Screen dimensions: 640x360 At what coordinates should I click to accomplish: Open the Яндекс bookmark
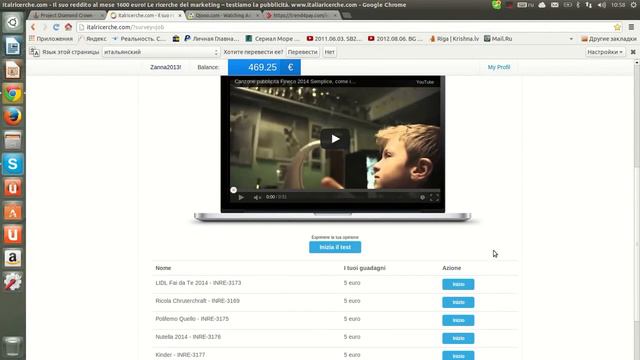[92, 39]
